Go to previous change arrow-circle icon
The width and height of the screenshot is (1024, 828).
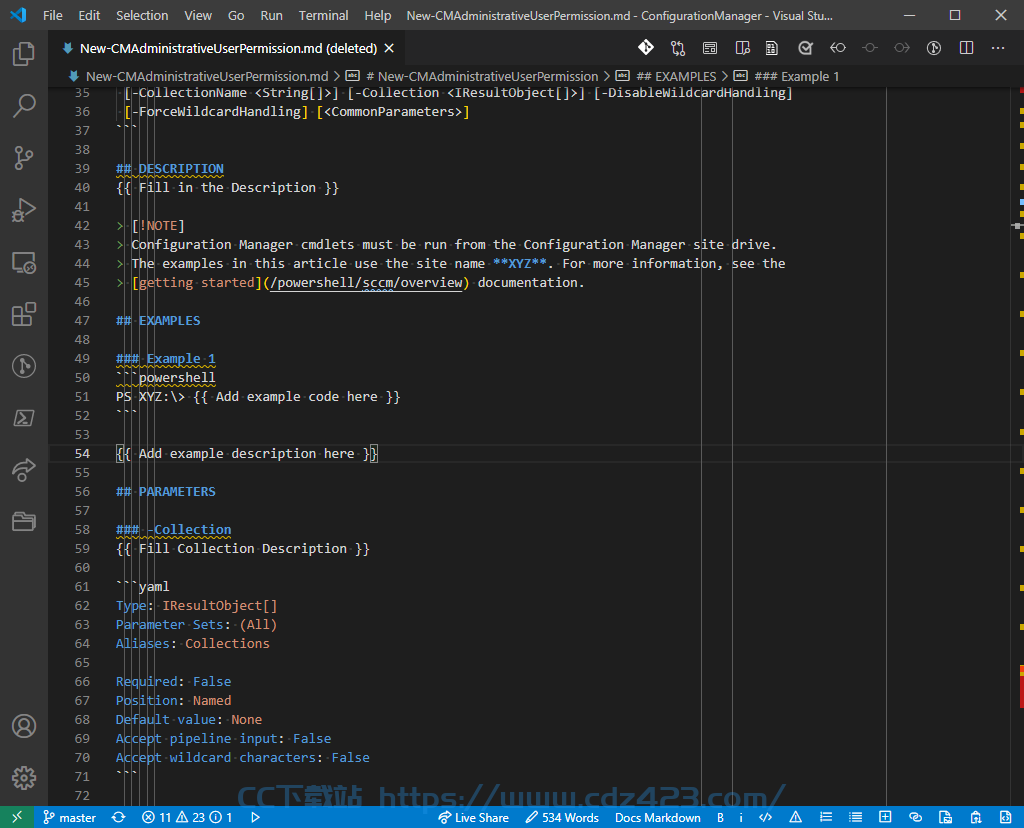[x=837, y=48]
